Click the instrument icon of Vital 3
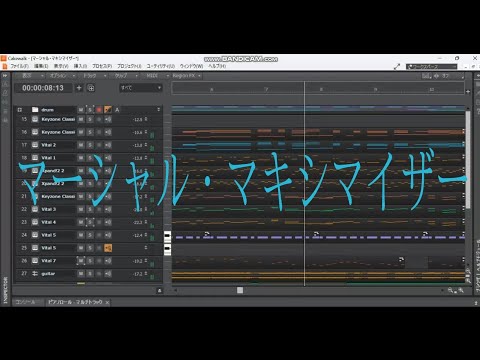Screen dimensions: 480x360 coord(35,209)
